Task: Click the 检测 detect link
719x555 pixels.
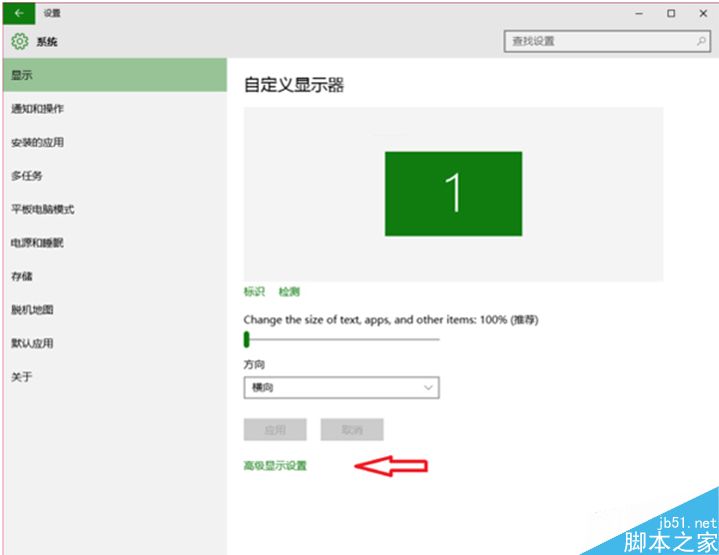Action: coord(289,291)
